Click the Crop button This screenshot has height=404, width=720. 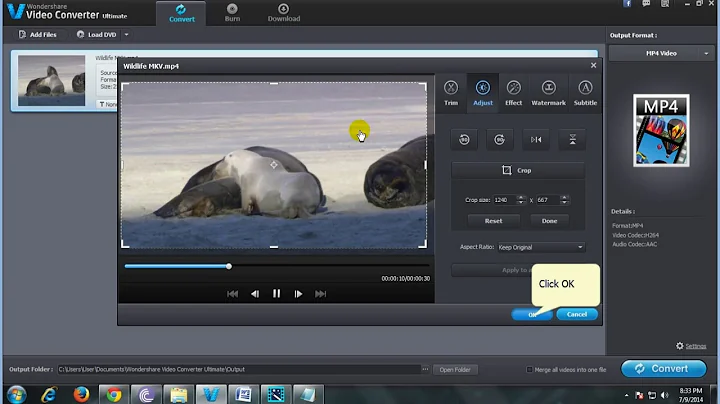pyautogui.click(x=518, y=170)
